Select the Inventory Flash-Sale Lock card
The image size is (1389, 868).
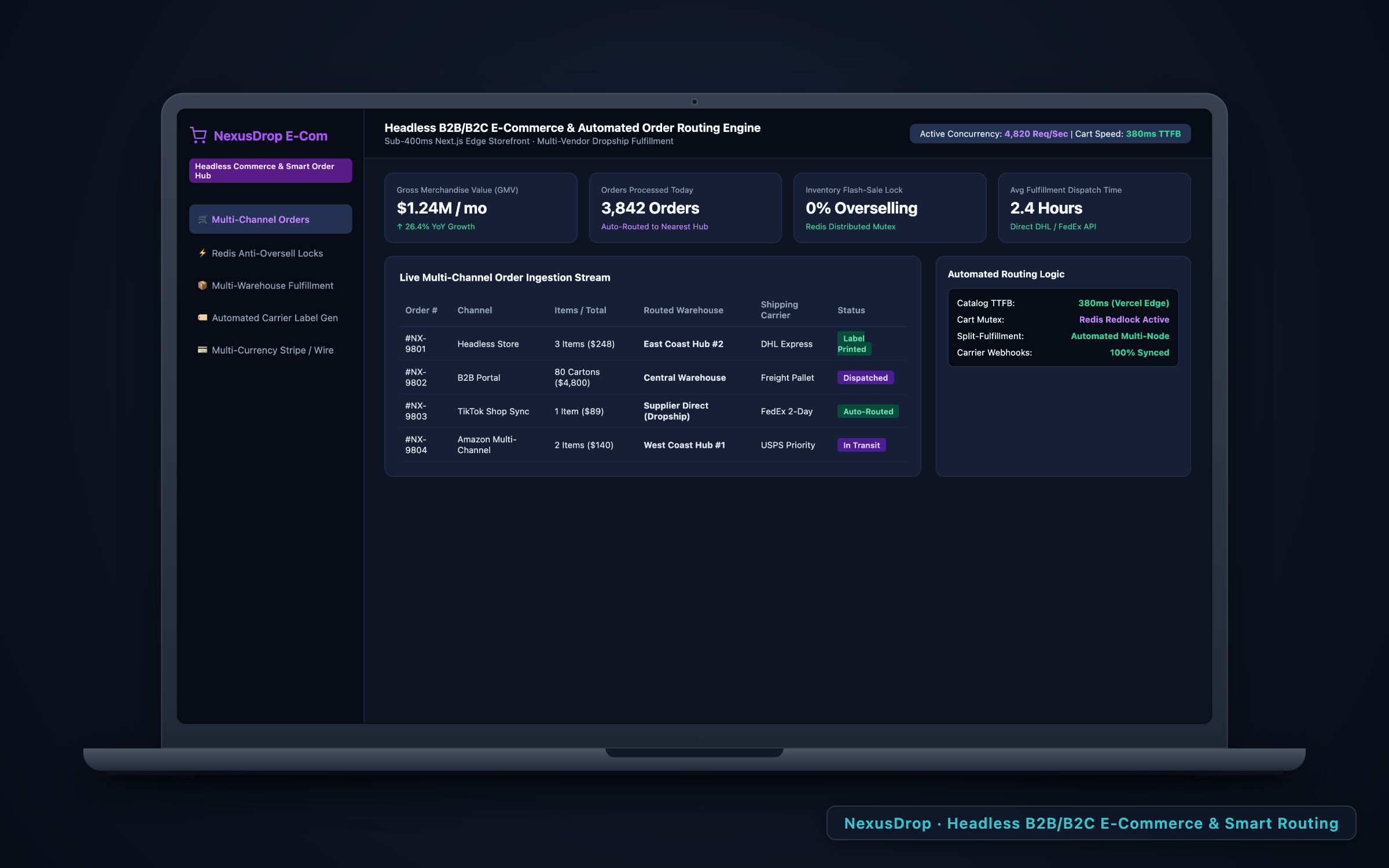click(890, 208)
